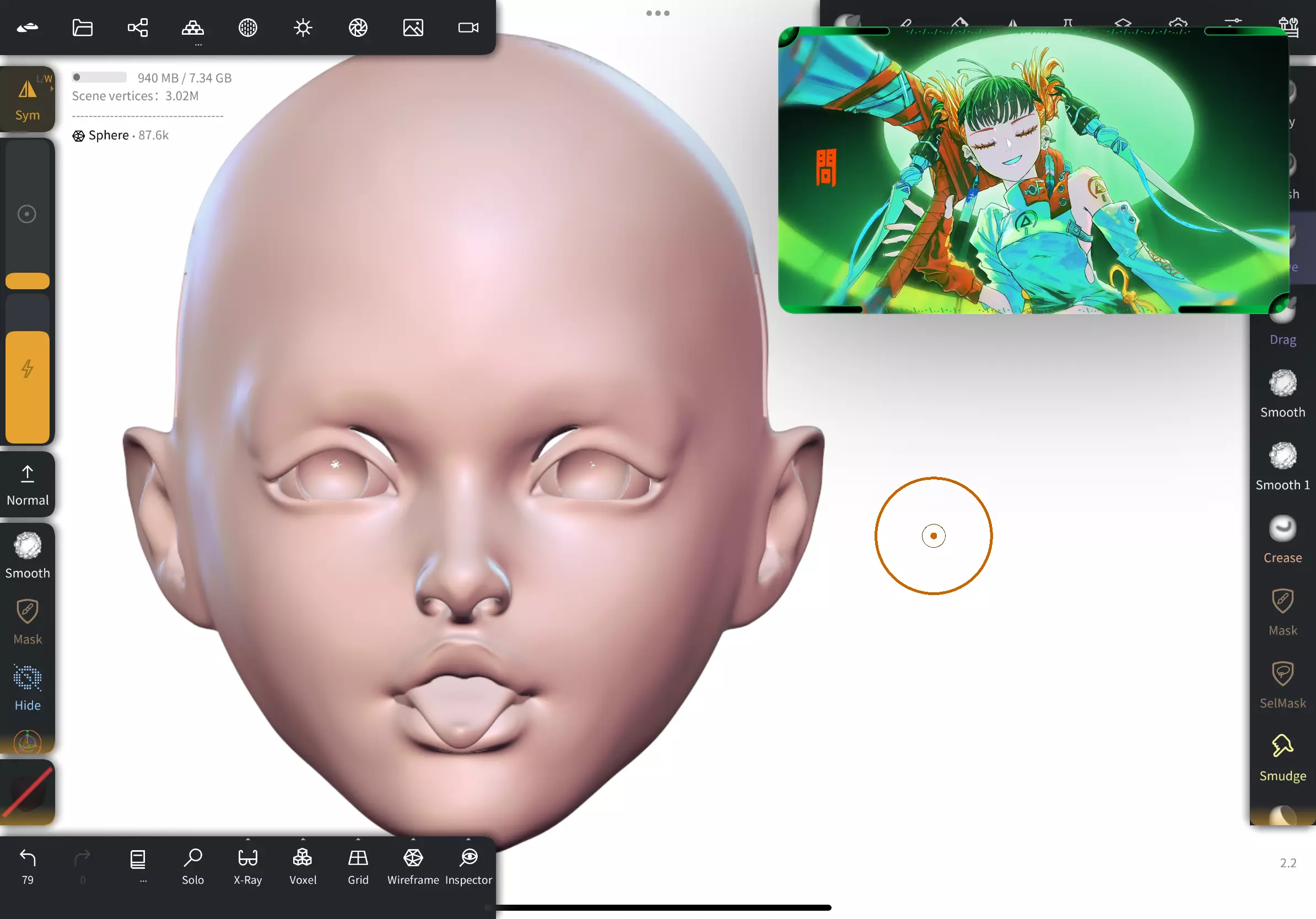Toggle the Inspector view
Screen dimensions: 1316x919
pos(468,866)
